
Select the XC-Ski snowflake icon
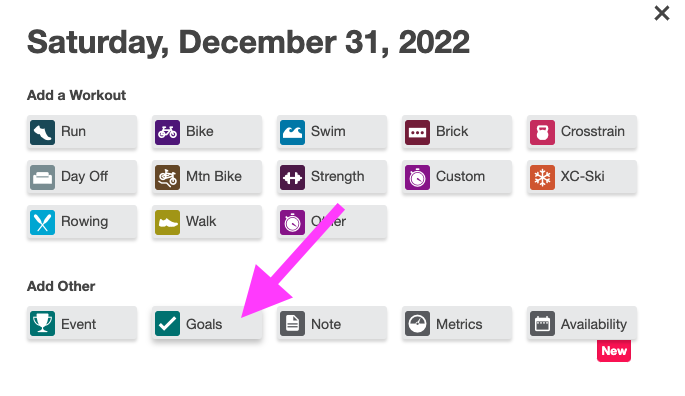542,177
